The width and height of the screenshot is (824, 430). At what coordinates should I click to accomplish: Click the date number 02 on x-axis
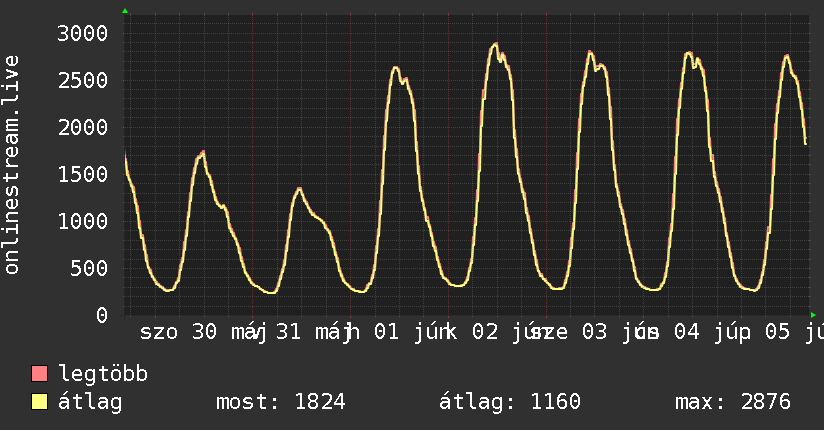(485, 332)
